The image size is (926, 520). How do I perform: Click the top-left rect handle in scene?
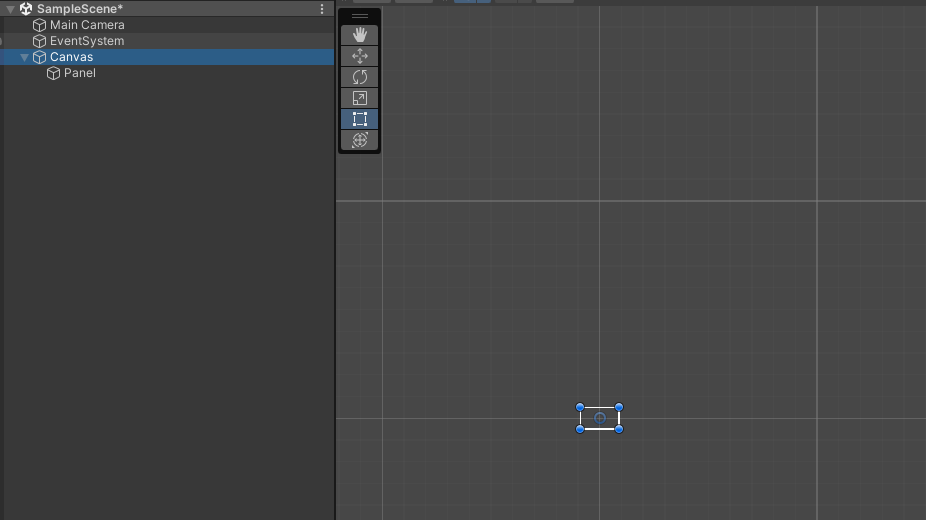580,407
